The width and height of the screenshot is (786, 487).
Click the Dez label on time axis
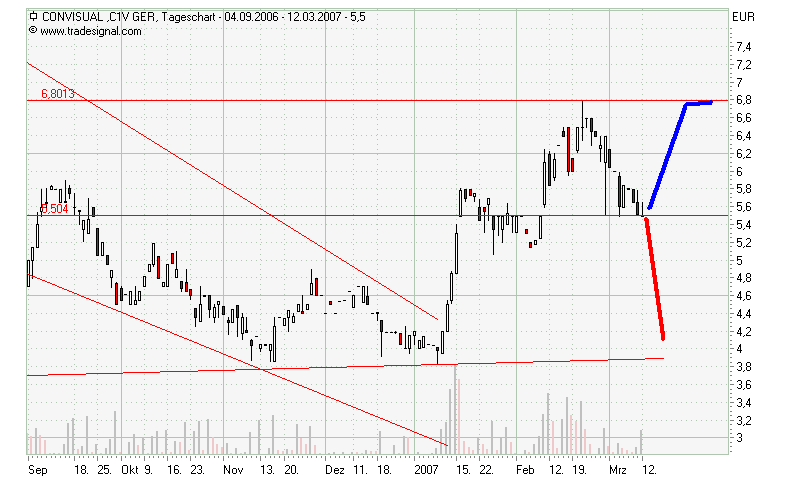336,468
